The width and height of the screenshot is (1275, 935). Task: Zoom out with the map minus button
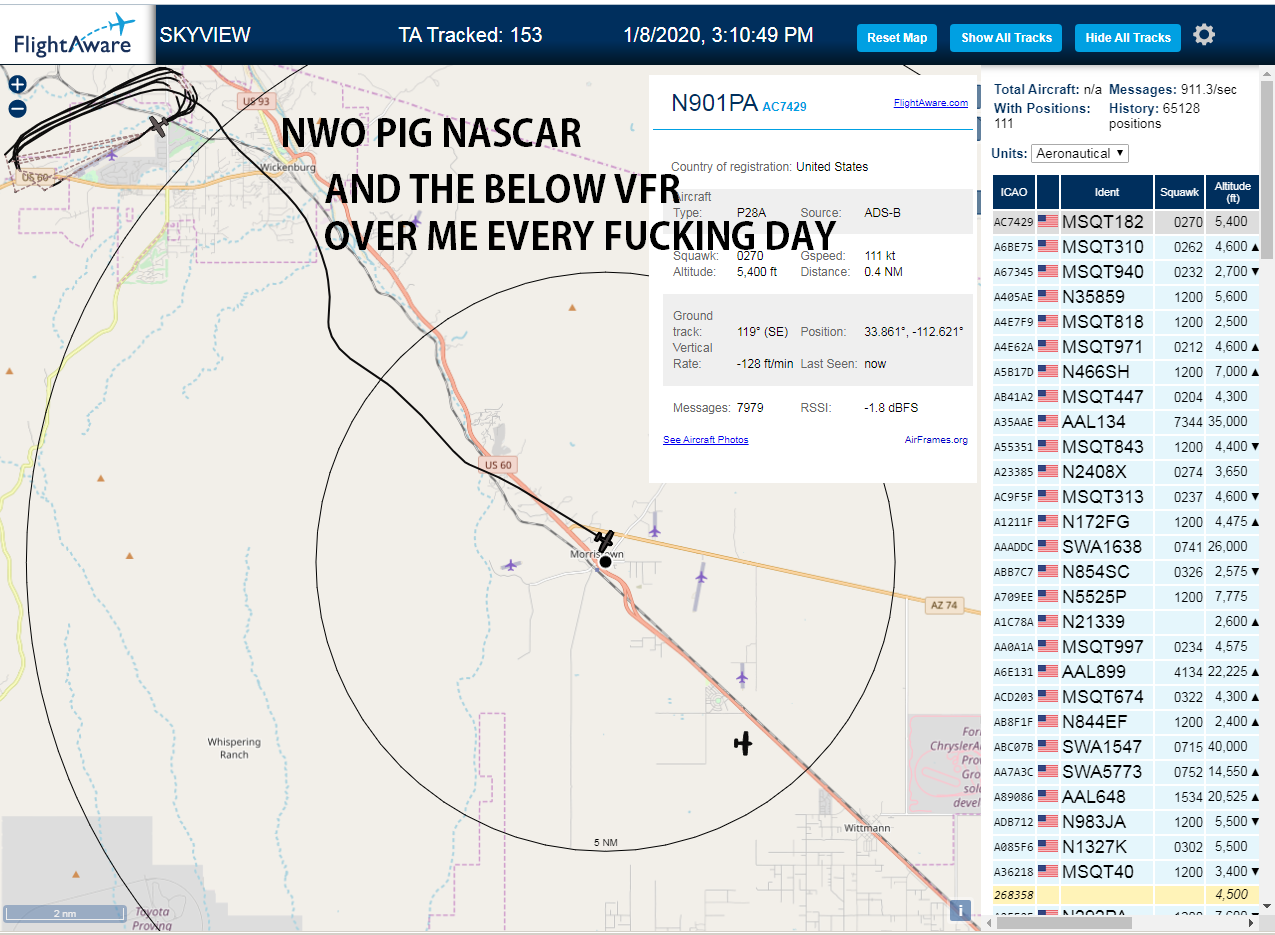pos(17,109)
